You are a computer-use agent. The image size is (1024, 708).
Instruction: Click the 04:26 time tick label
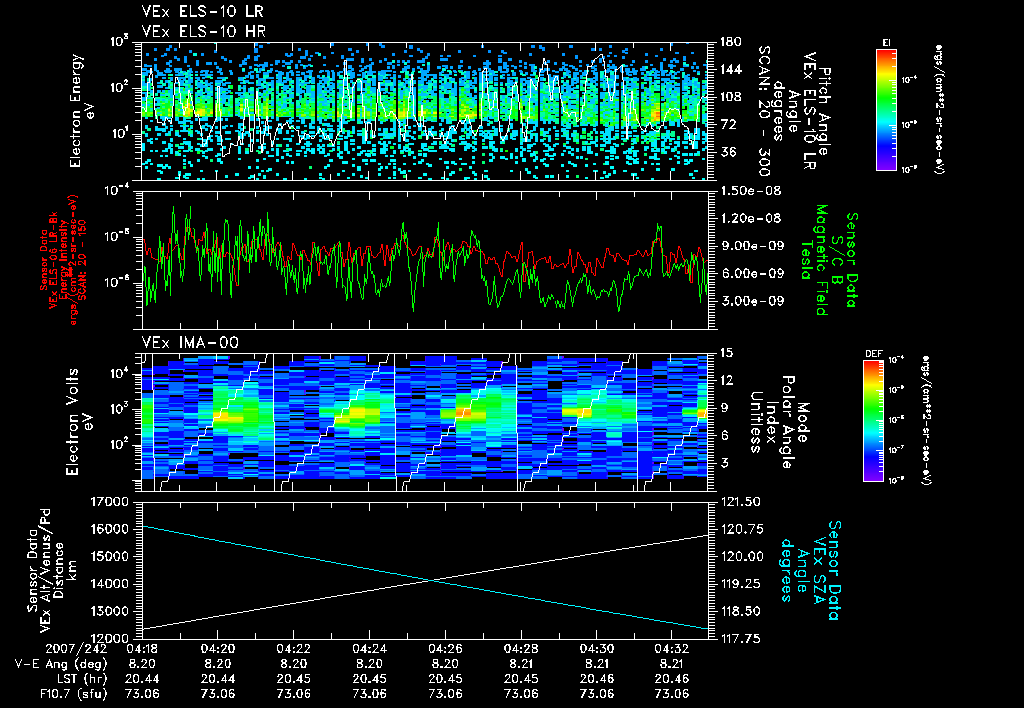pyautogui.click(x=445, y=649)
